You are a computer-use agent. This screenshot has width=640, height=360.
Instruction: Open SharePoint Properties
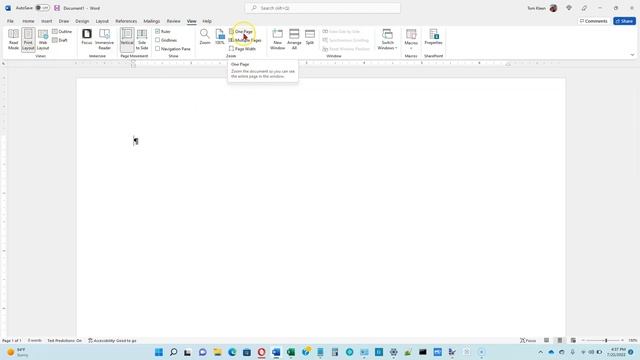[x=433, y=37]
